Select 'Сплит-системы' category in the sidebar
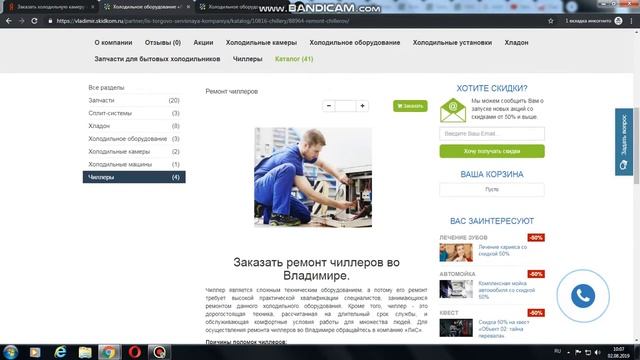The image size is (640, 360). pyautogui.click(x=134, y=113)
